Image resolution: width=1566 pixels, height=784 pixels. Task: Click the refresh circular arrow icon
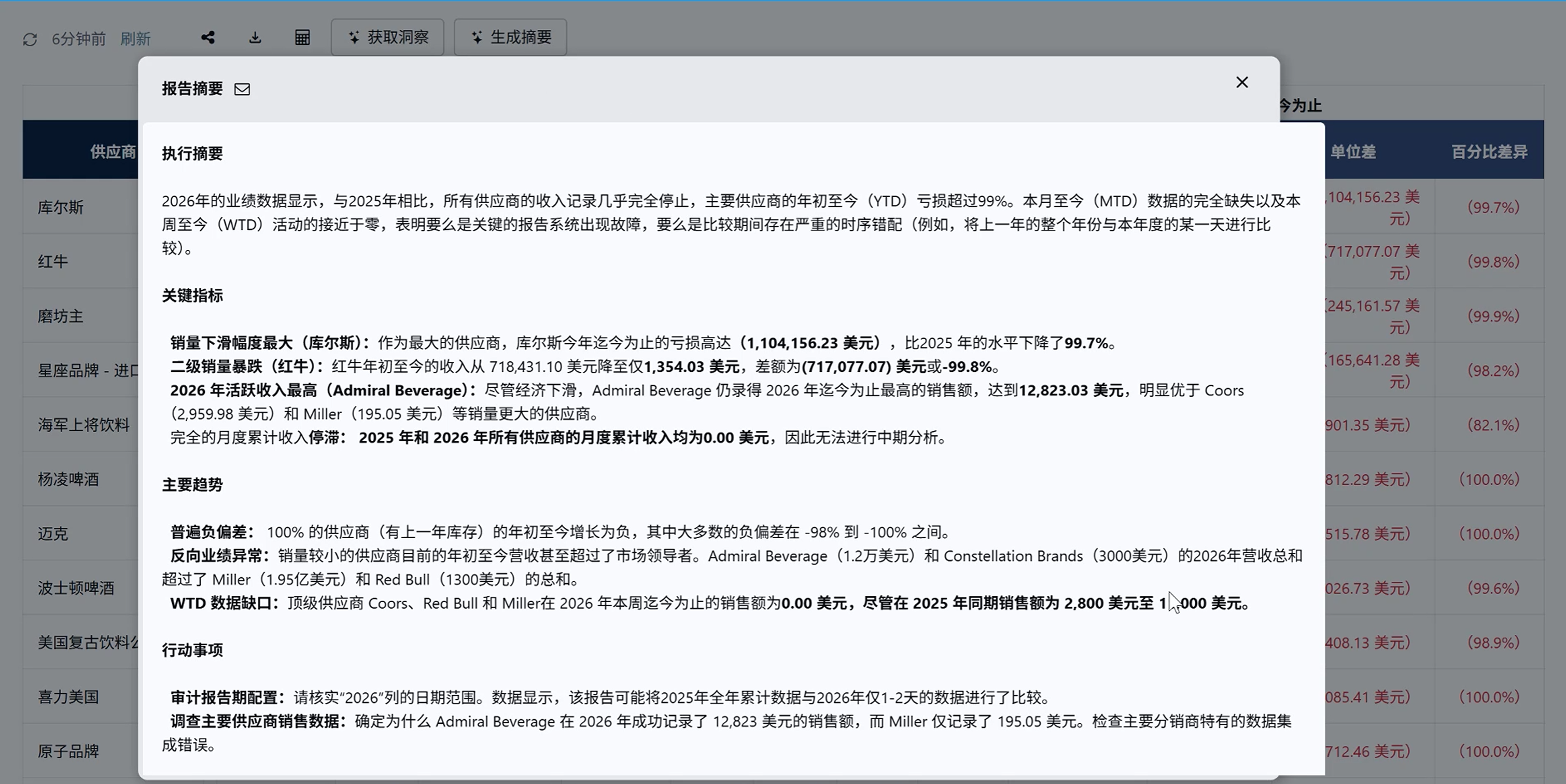(30, 39)
